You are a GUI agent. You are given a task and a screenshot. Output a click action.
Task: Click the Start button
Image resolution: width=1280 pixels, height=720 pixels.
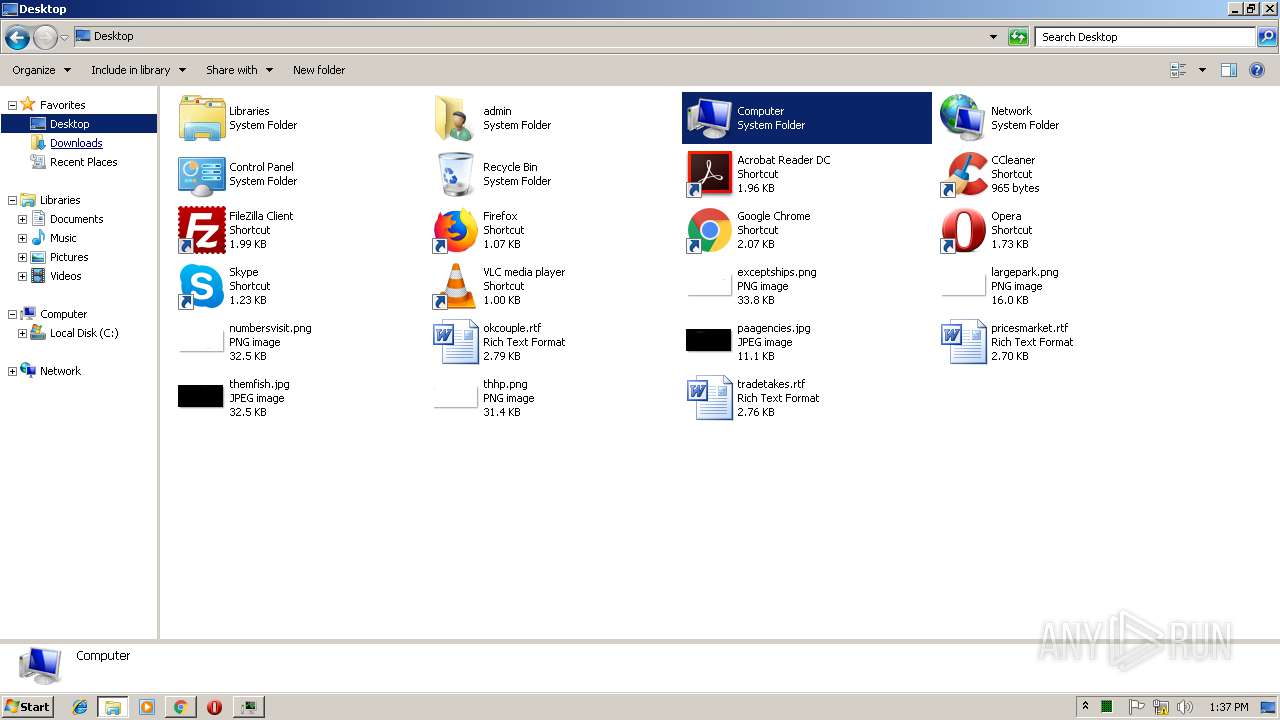coord(28,706)
